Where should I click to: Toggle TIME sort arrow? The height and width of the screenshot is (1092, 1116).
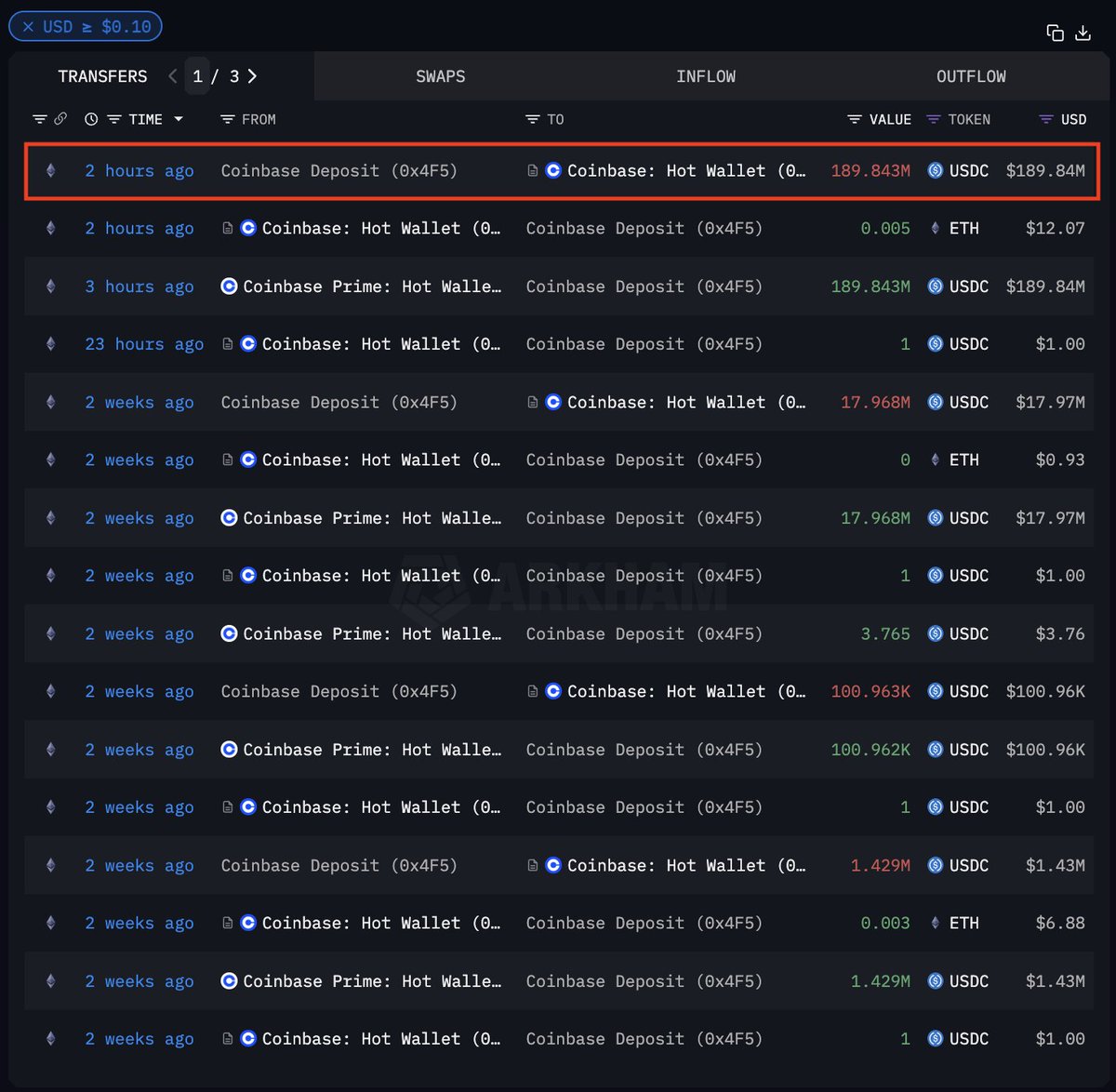coord(179,119)
